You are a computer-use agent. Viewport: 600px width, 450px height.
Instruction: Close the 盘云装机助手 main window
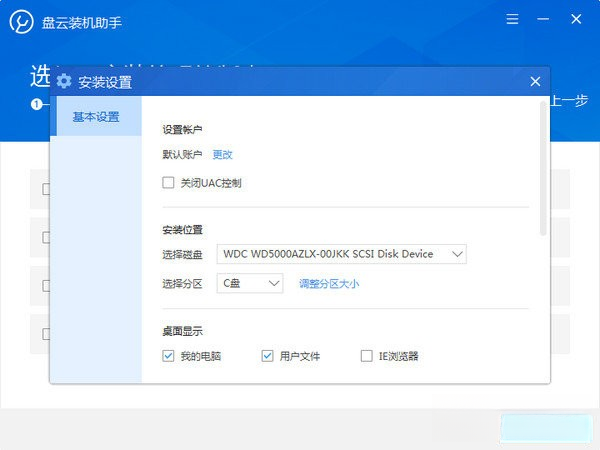pyautogui.click(x=576, y=19)
